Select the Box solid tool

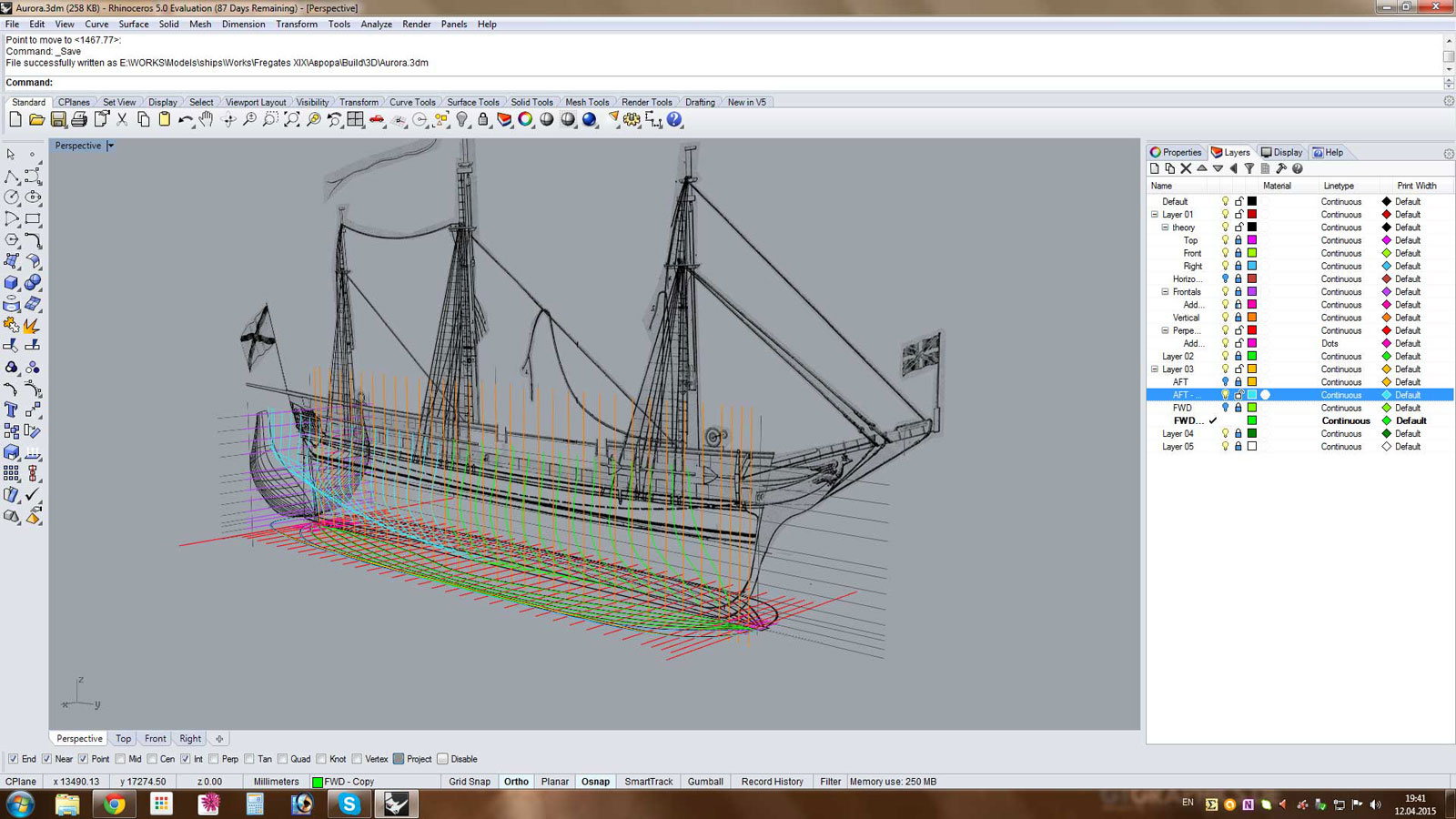tap(12, 283)
